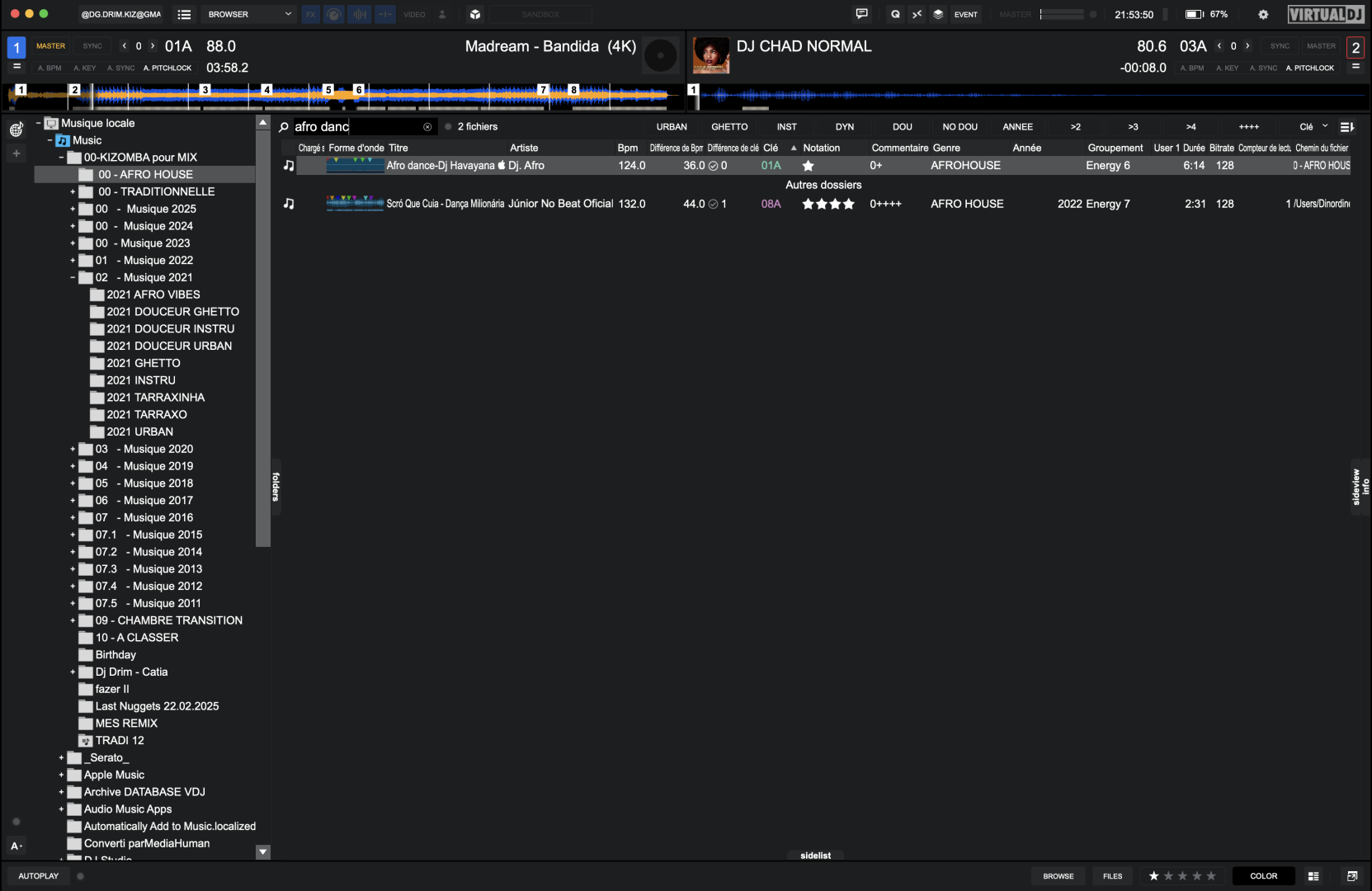Toggle SYNC on deck 2

click(1280, 46)
